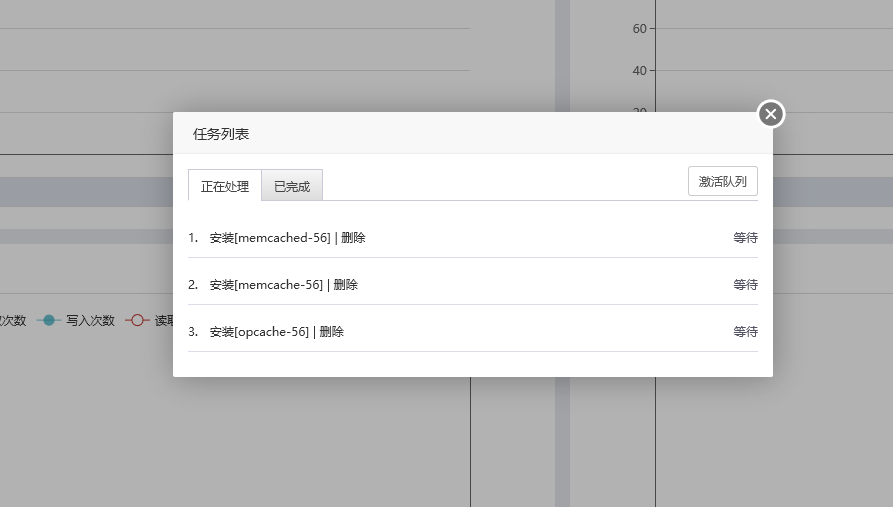This screenshot has height=507, width=893.
Task: Close the 任务列表 dialog with the X icon
Action: [771, 114]
